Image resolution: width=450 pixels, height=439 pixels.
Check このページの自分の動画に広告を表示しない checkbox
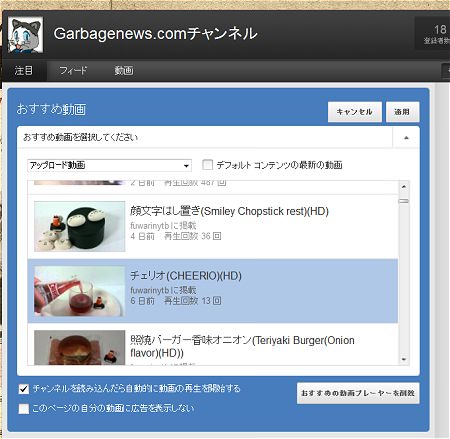24,409
